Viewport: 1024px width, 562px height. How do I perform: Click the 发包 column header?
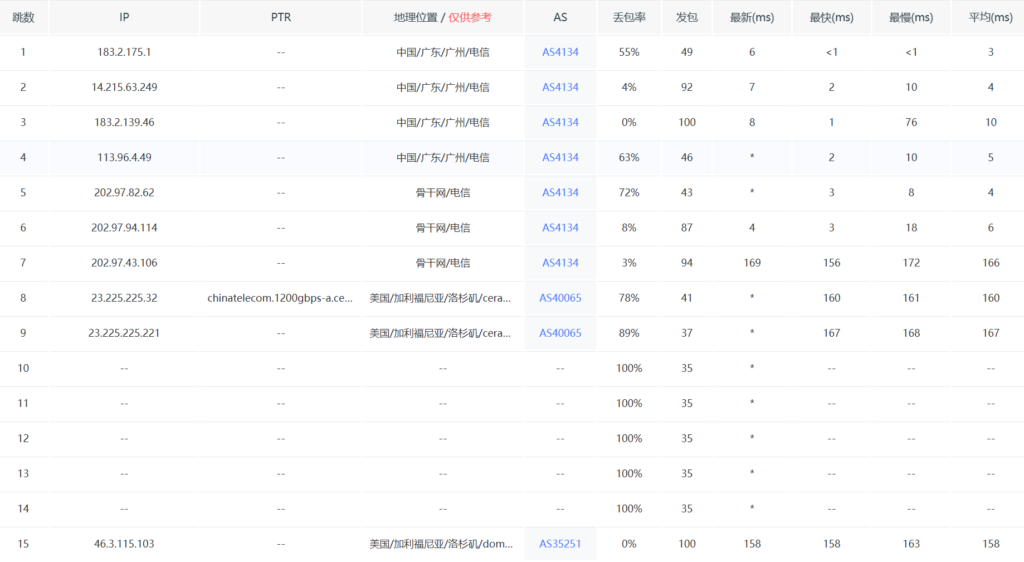(687, 17)
